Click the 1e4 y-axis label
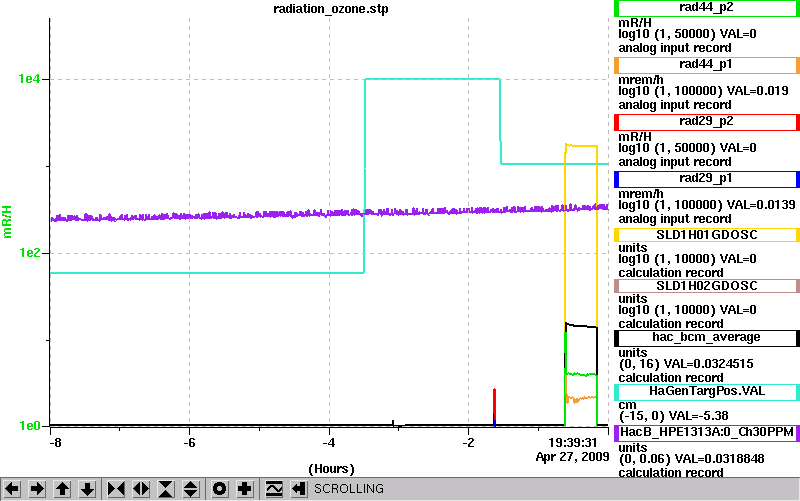 (29, 79)
